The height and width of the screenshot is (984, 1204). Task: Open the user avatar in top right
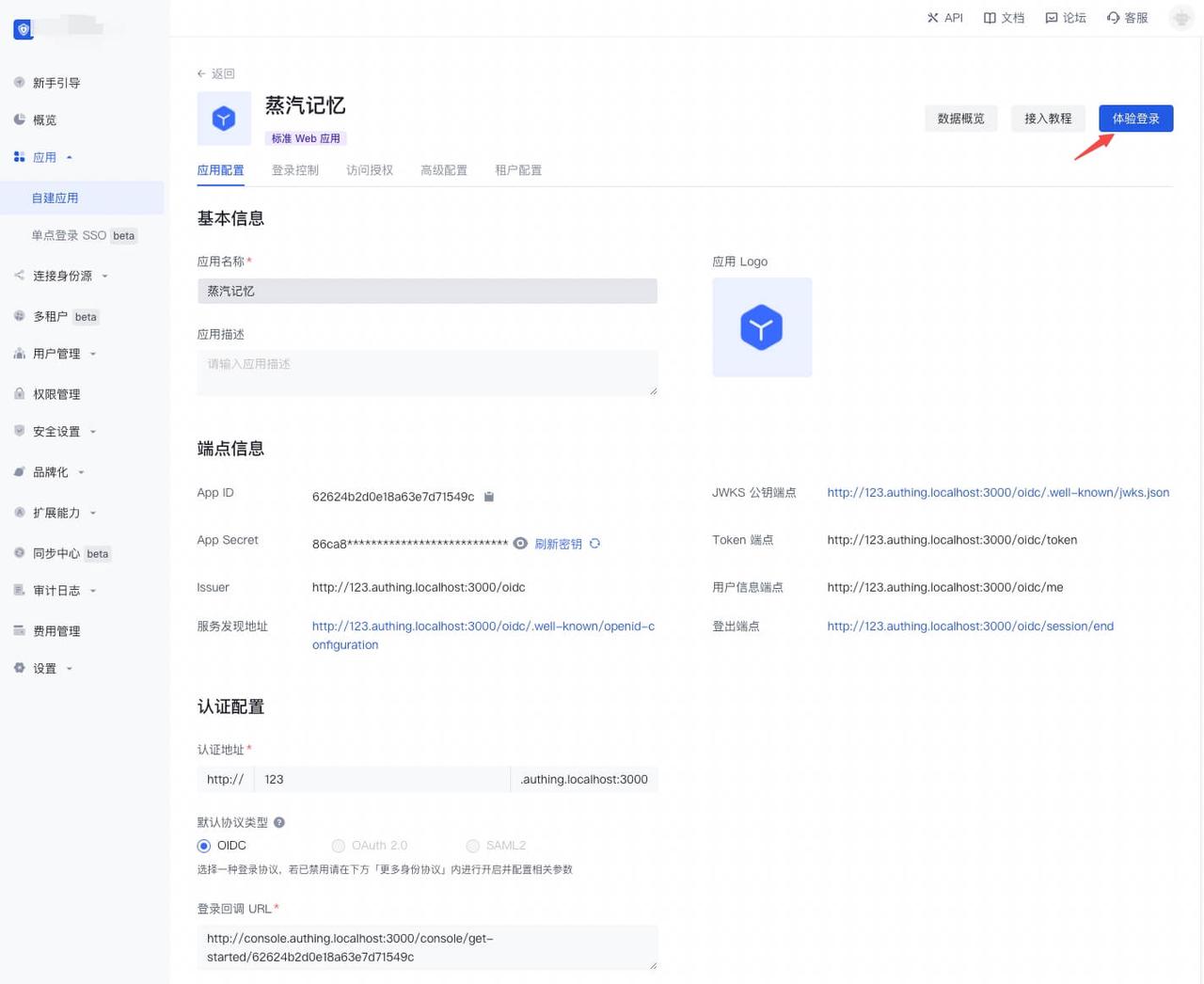tap(1181, 18)
